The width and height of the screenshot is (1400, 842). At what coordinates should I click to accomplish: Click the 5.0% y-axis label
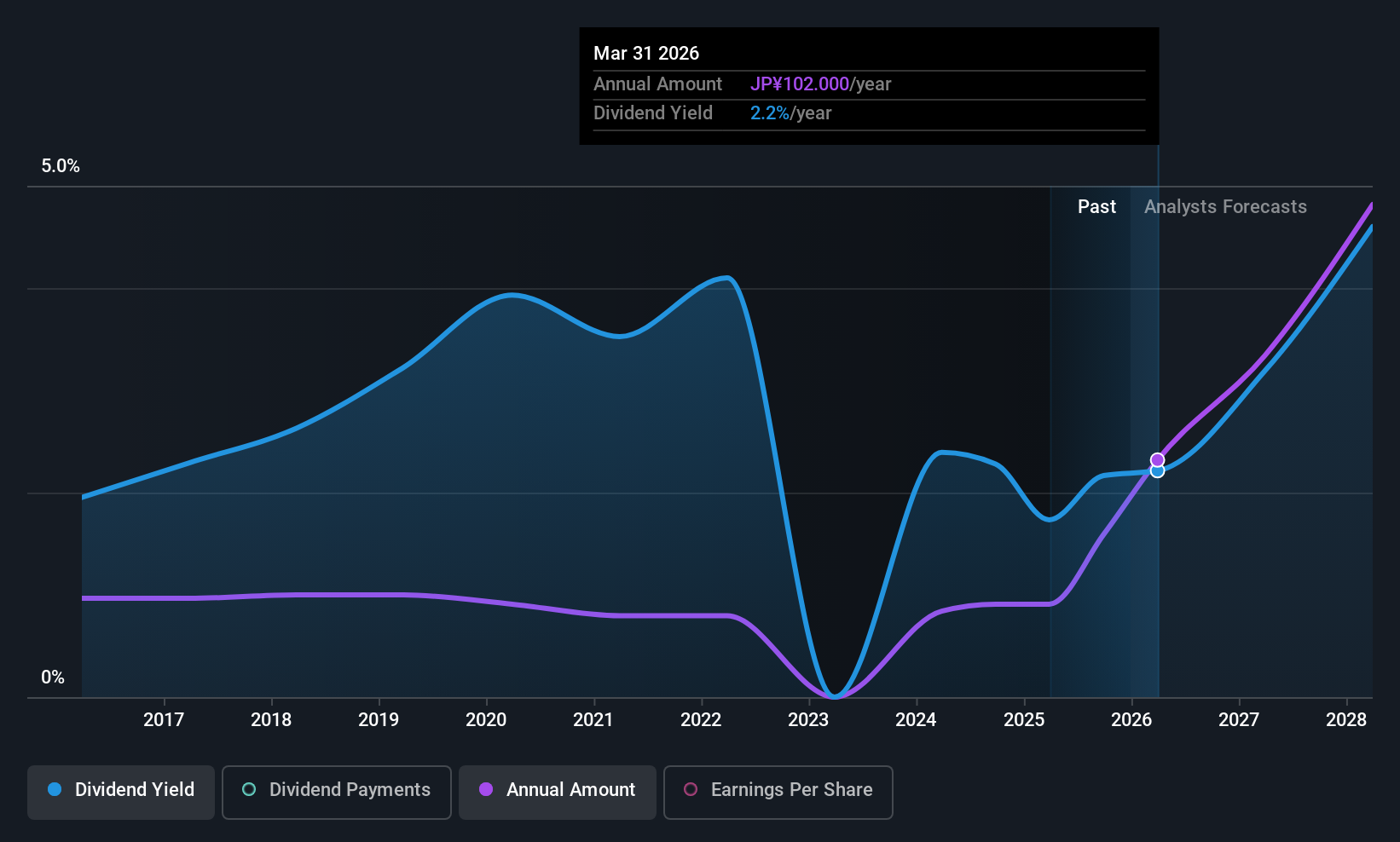tap(61, 166)
